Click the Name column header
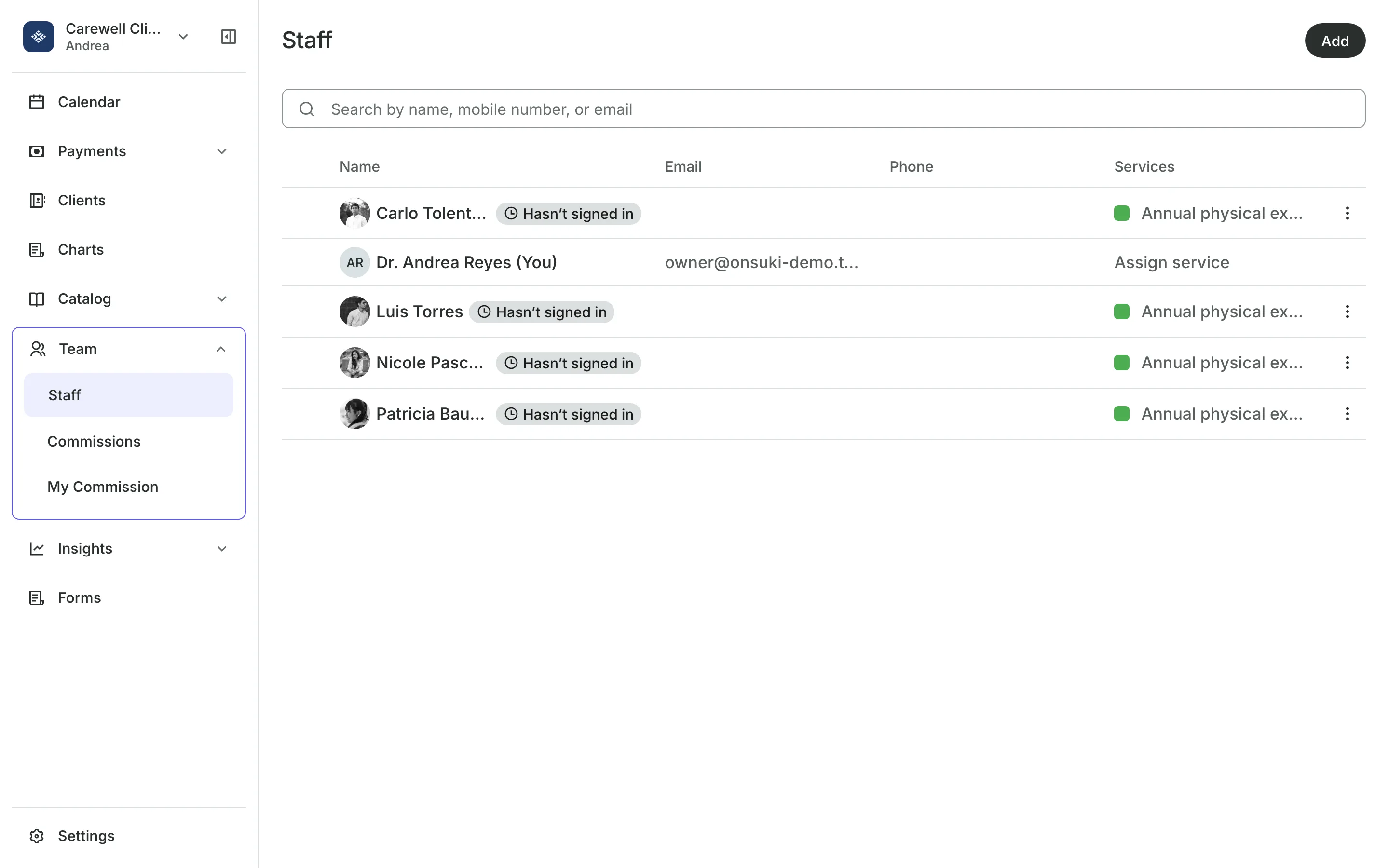 point(359,166)
